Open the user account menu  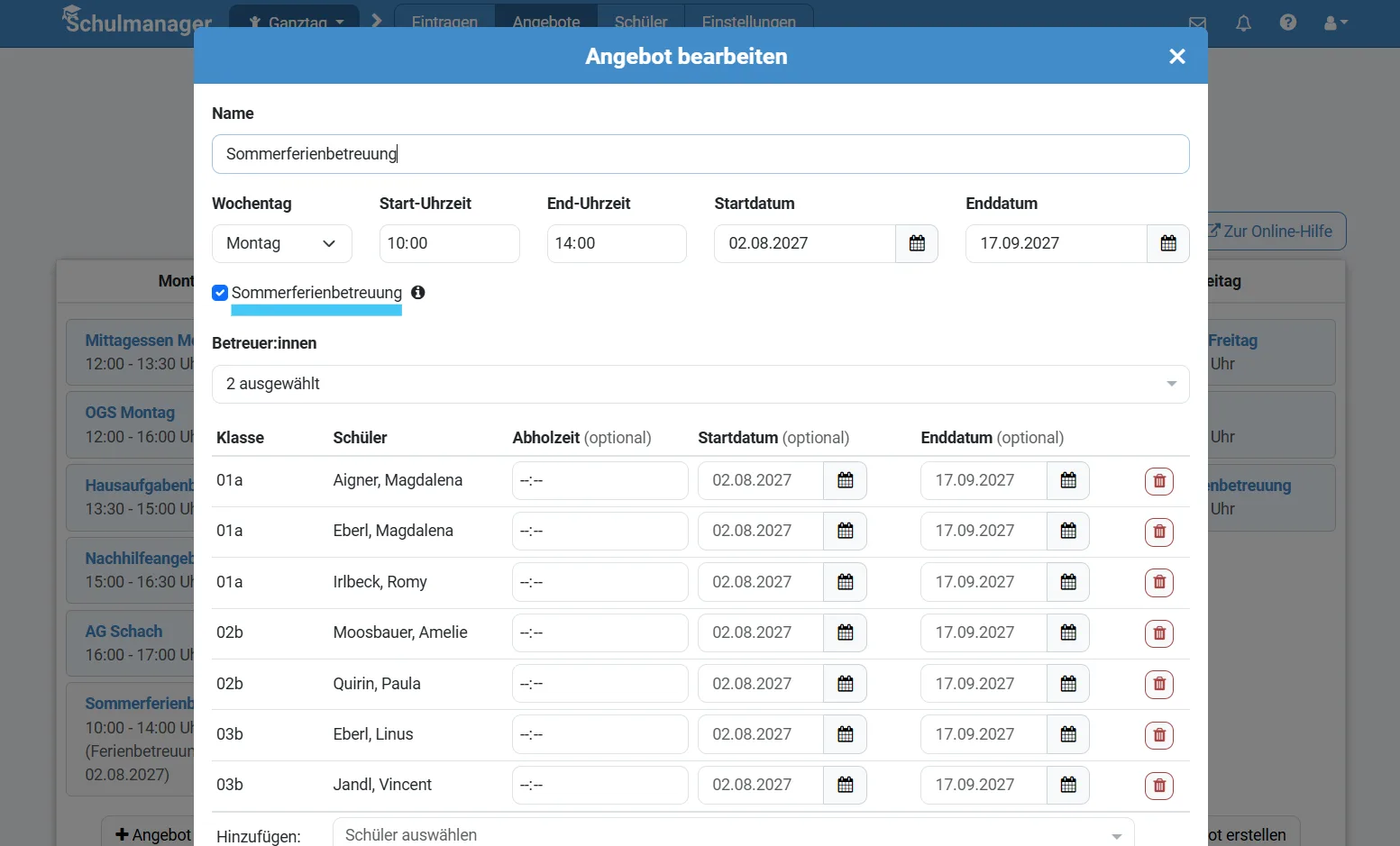[1335, 23]
